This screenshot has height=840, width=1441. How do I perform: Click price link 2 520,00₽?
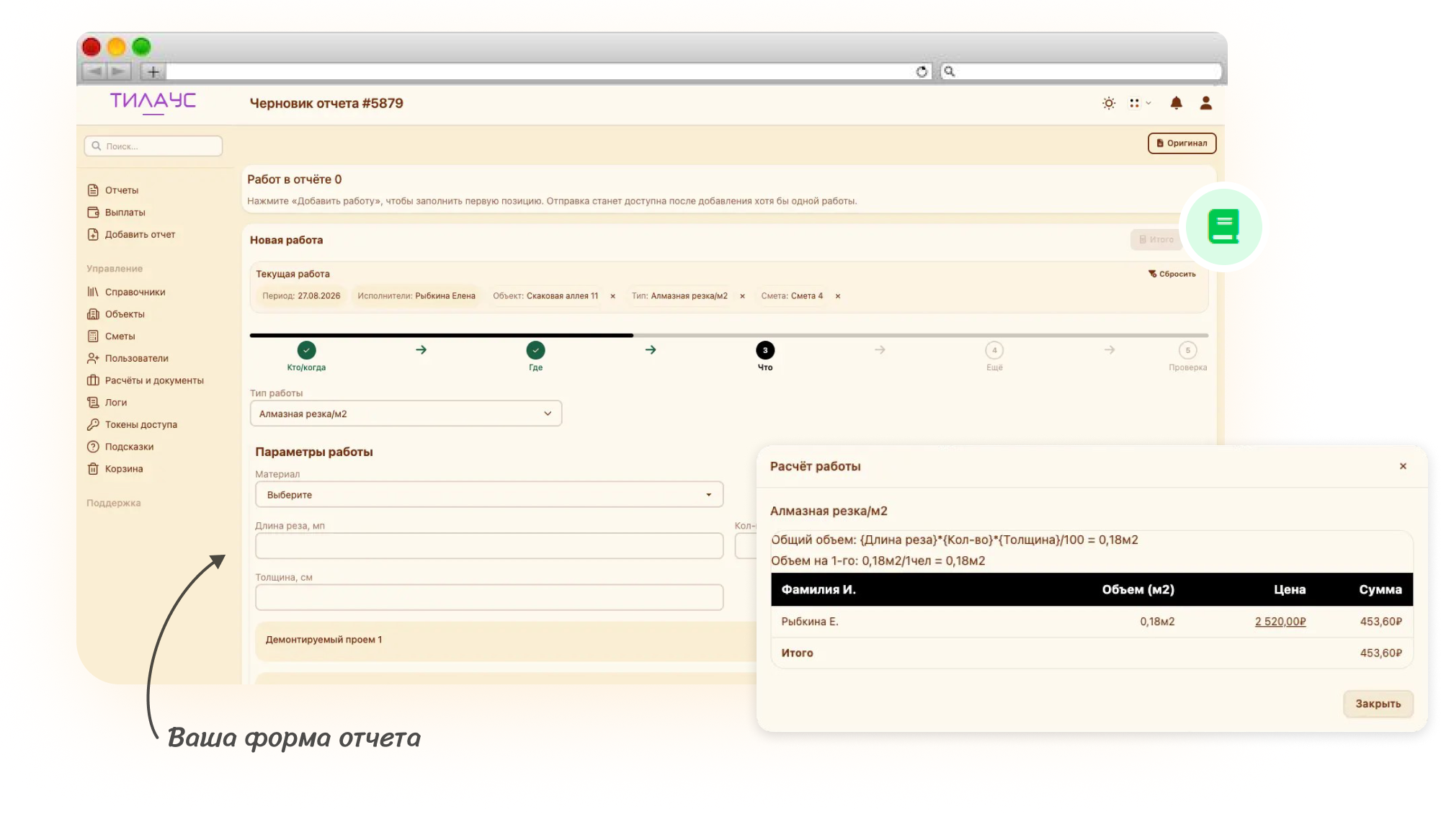[1280, 621]
